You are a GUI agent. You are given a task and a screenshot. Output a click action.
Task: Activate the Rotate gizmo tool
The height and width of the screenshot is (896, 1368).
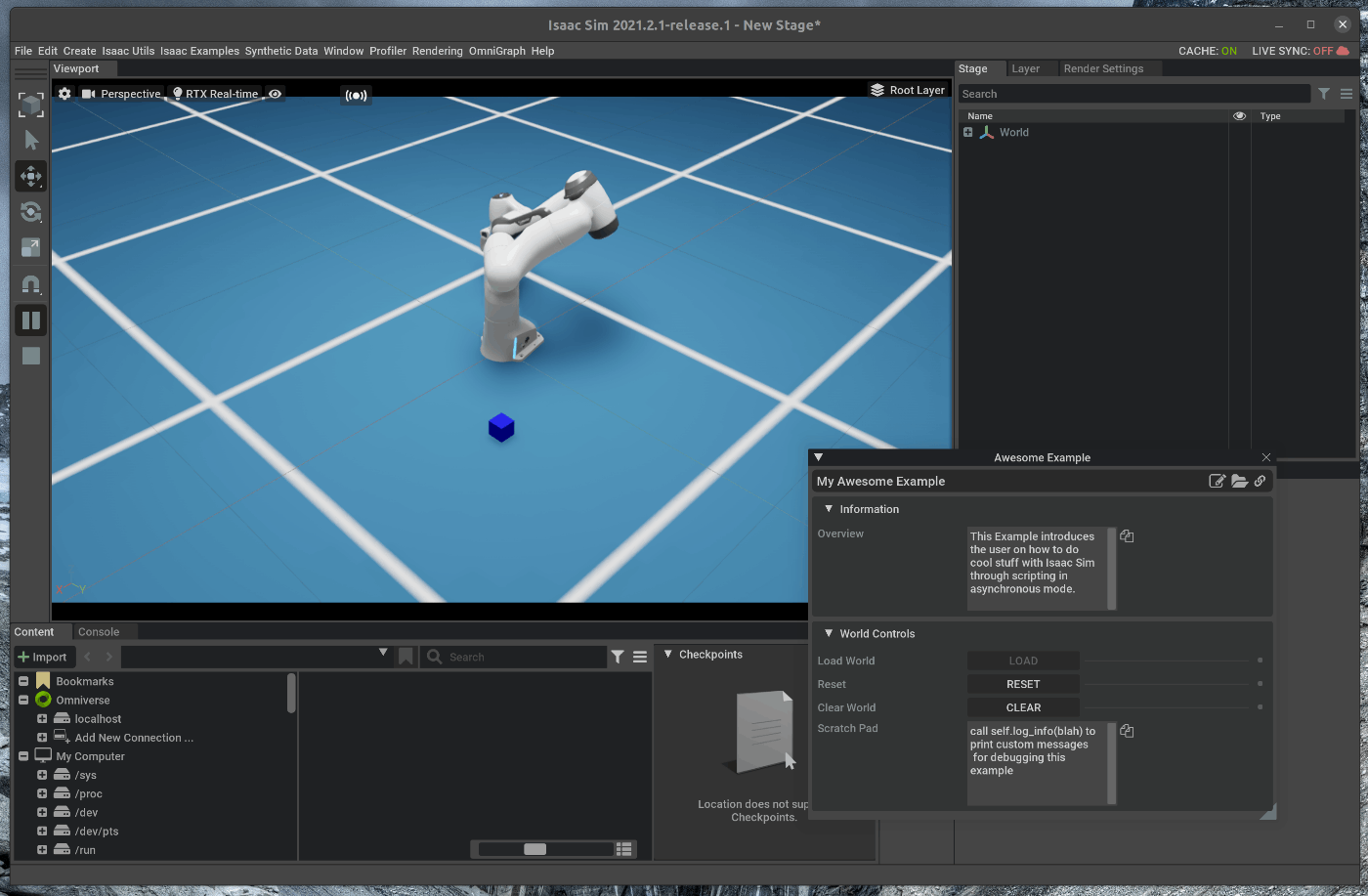pyautogui.click(x=31, y=212)
